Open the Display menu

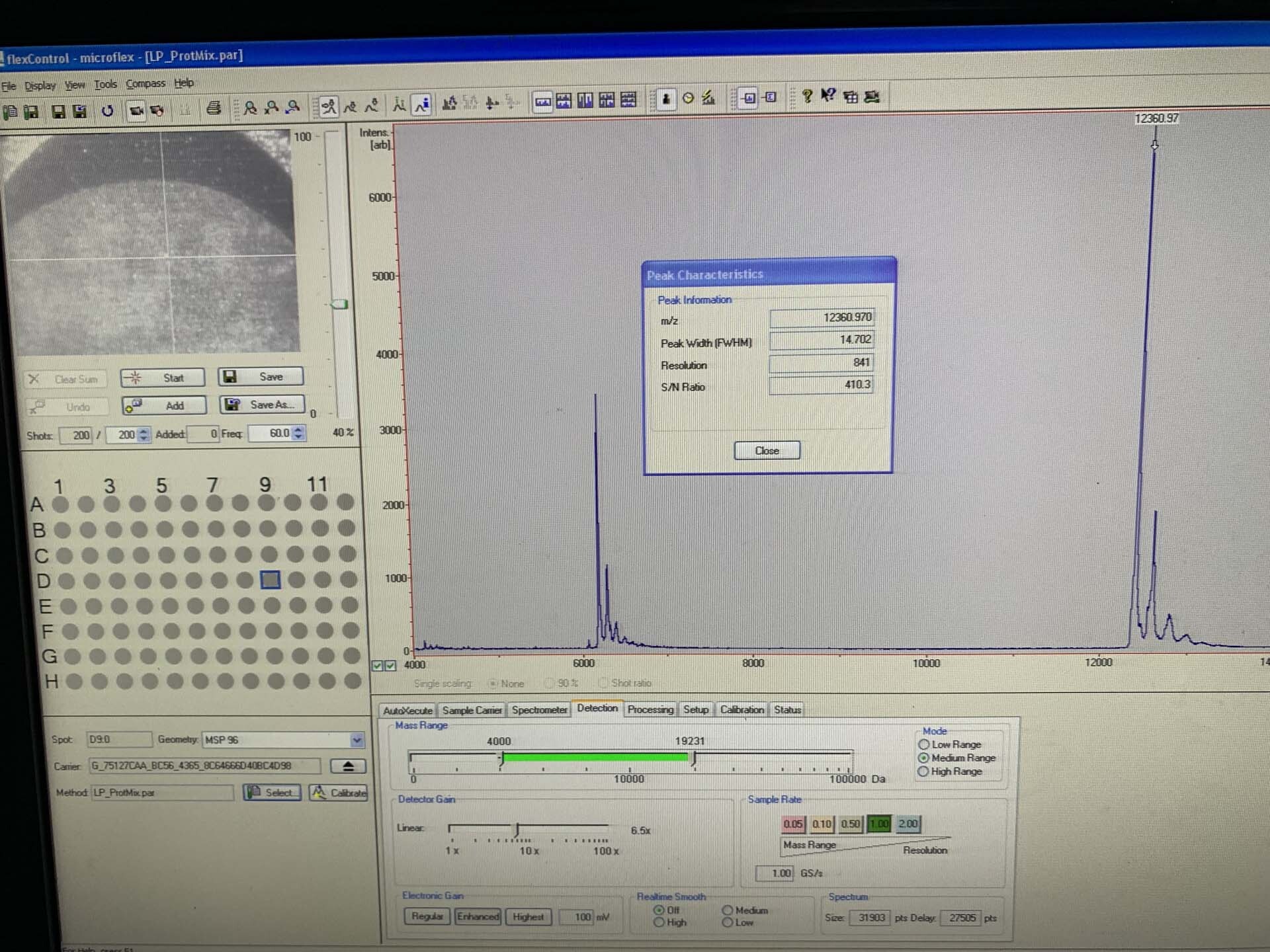(40, 86)
